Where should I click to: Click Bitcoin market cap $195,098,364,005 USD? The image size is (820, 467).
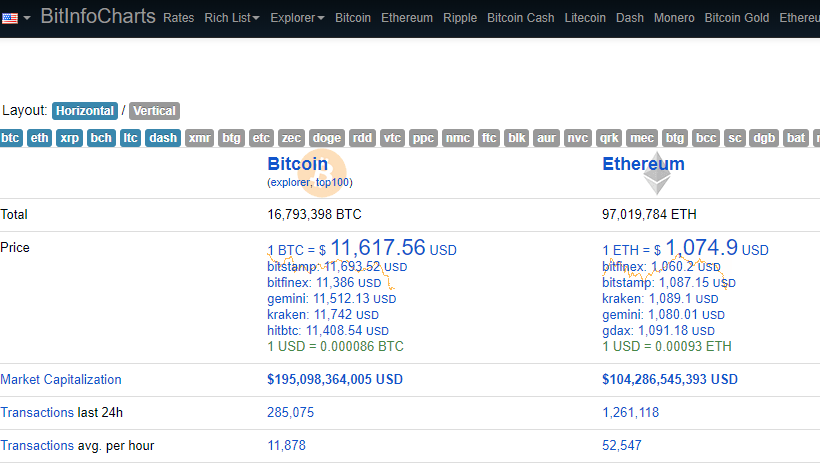point(335,380)
